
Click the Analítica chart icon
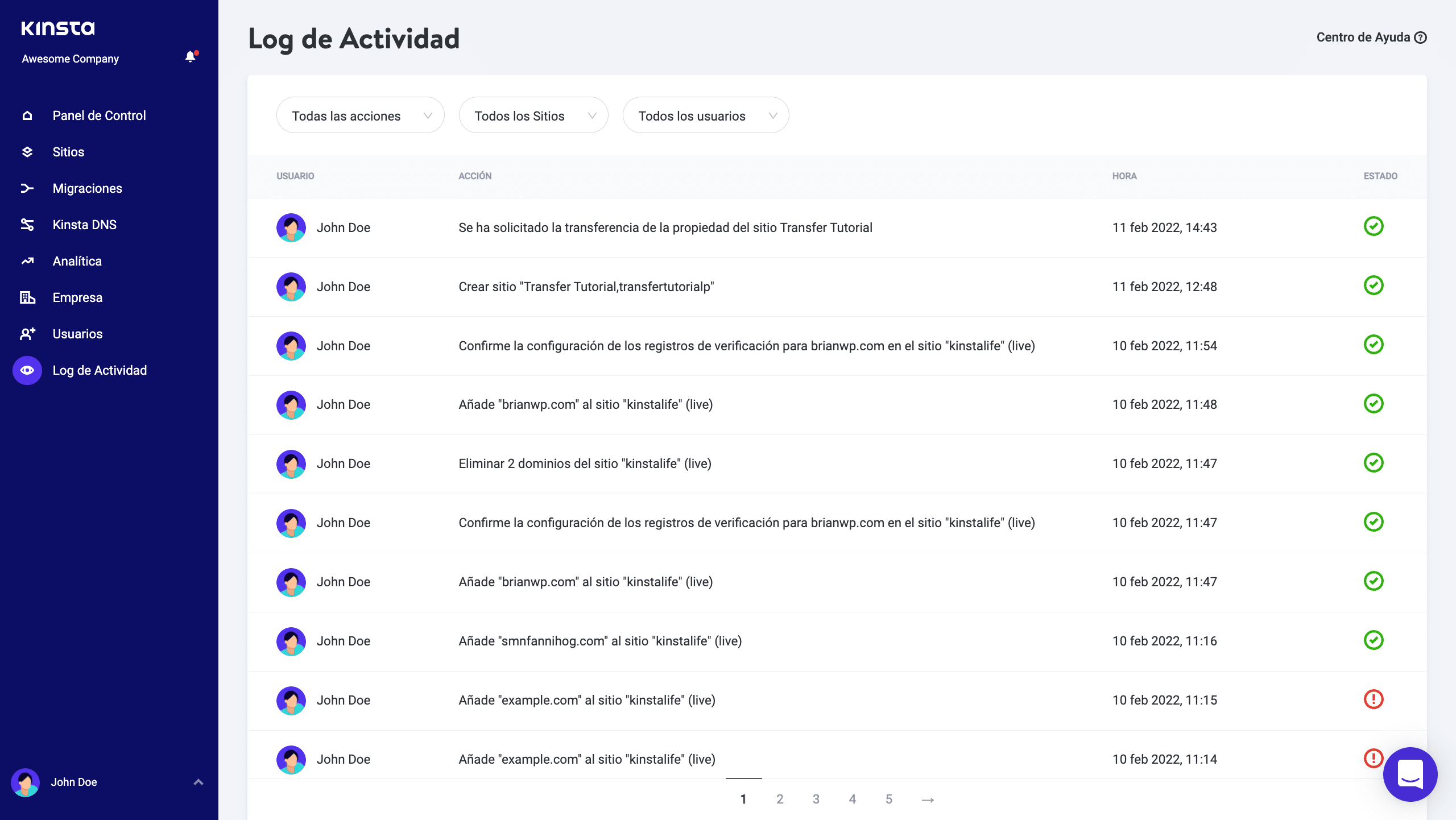pyautogui.click(x=27, y=262)
